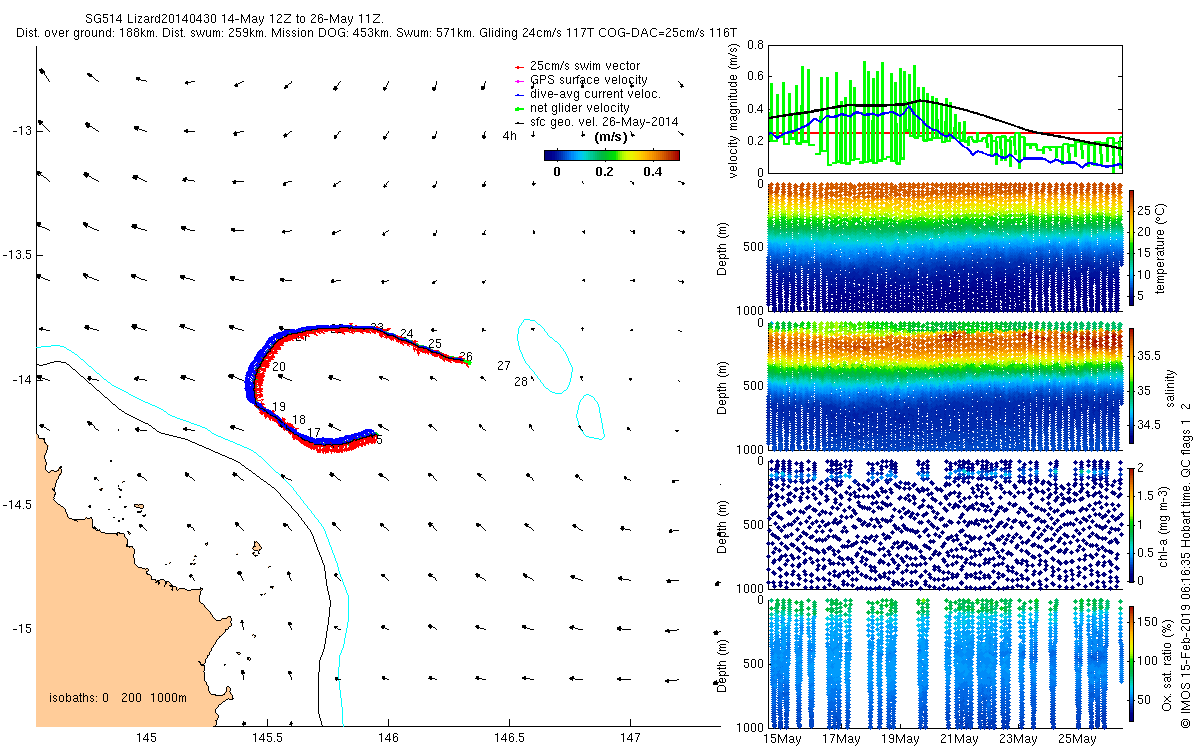Click the '1.5' chl-a colorbar tick
Screen dimensions: 1200x750
click(x=1148, y=496)
